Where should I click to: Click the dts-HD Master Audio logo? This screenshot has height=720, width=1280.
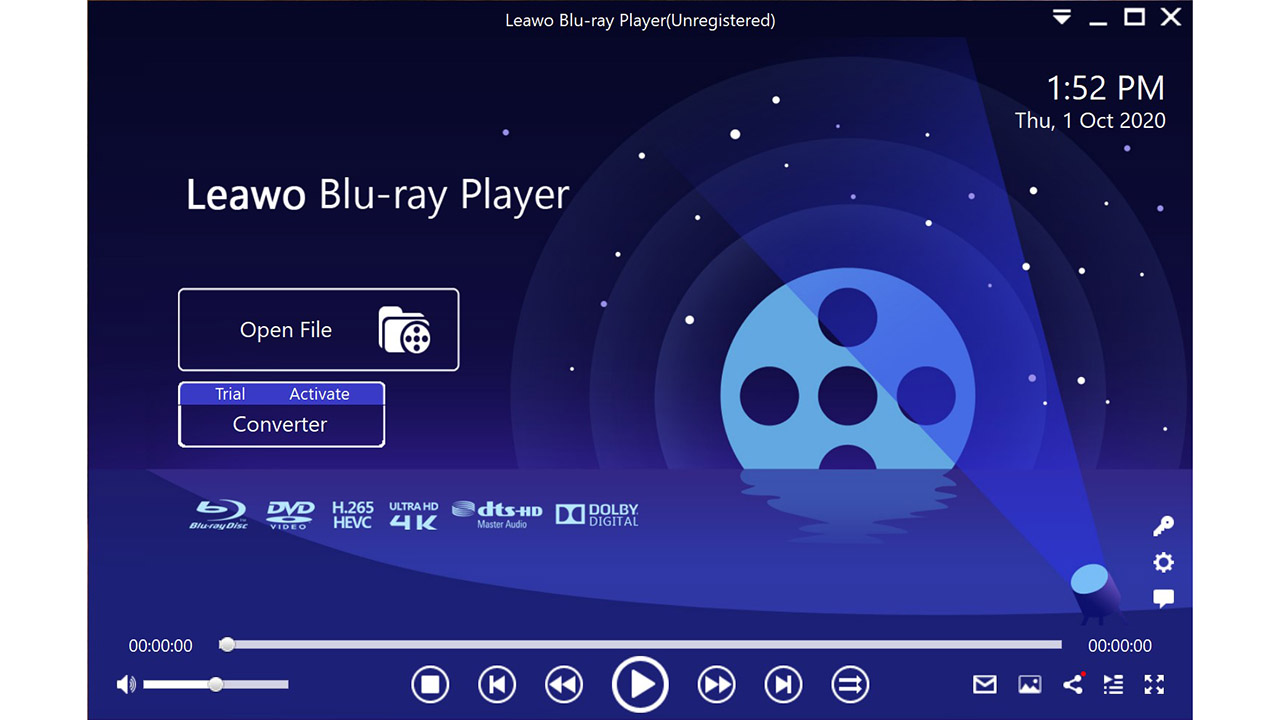tap(497, 516)
